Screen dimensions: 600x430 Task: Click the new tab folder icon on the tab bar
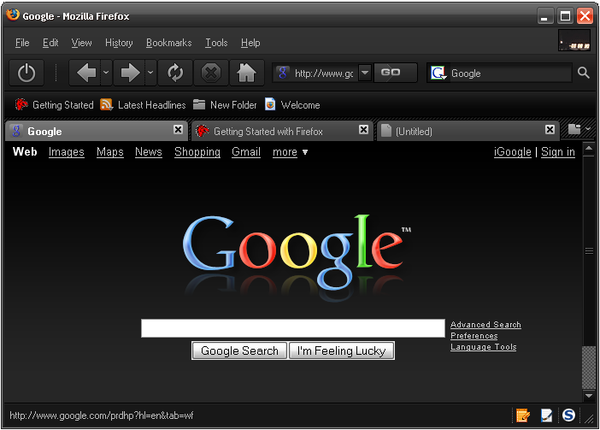pos(574,129)
